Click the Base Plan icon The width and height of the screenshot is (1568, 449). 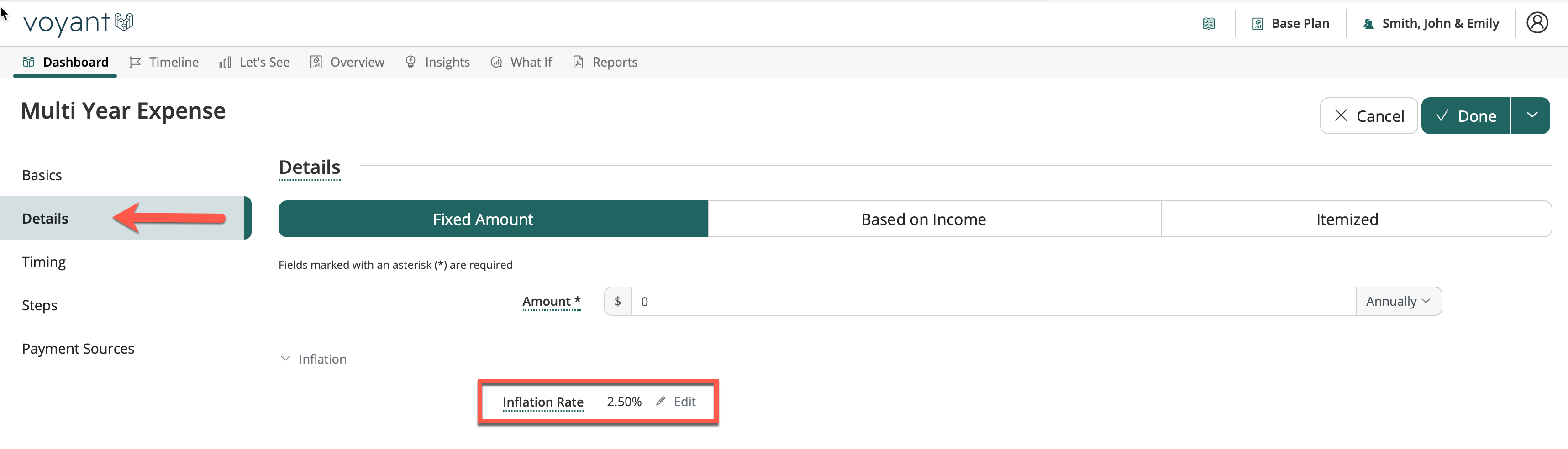[1258, 24]
